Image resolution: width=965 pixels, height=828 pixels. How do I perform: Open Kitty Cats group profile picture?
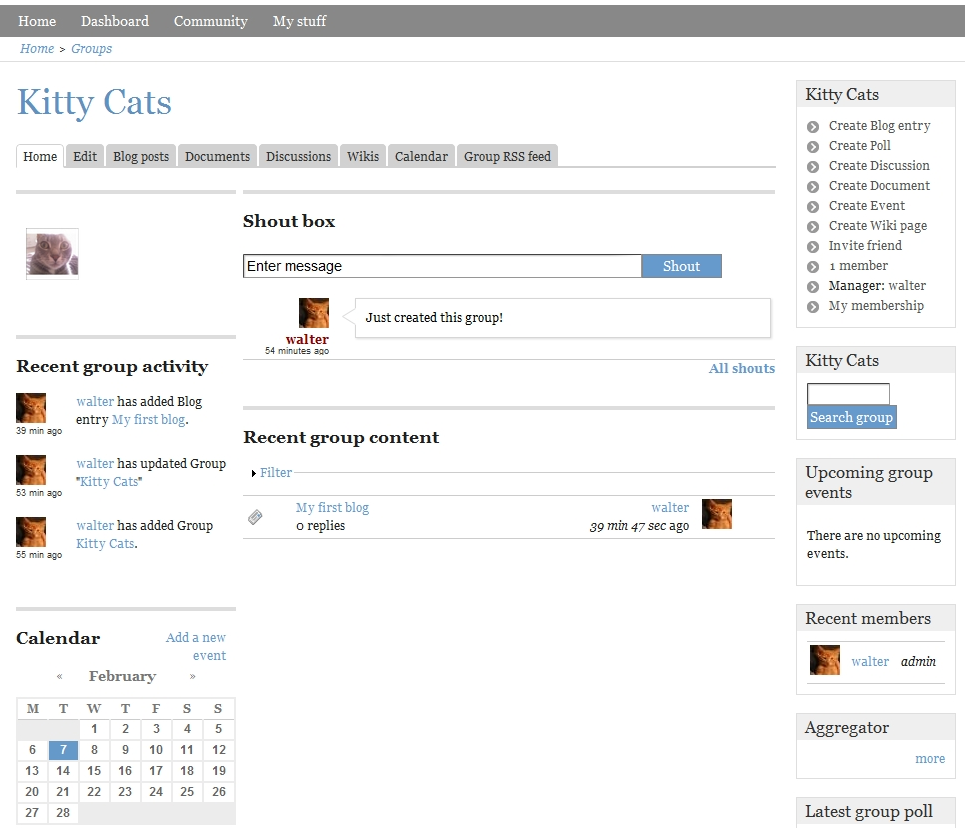point(52,254)
